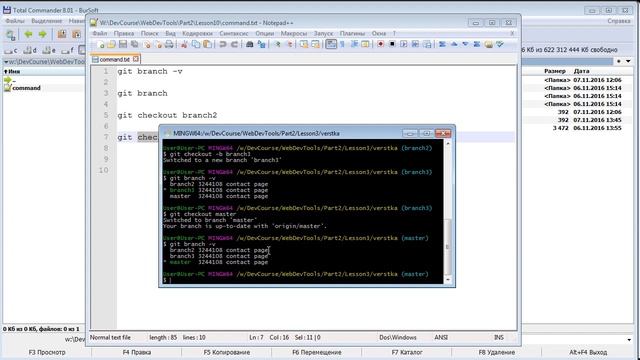Image resolution: width=640 pixels, height=360 pixels.
Task: Click Unpack files icon in Total Commander
Action: 76,34
